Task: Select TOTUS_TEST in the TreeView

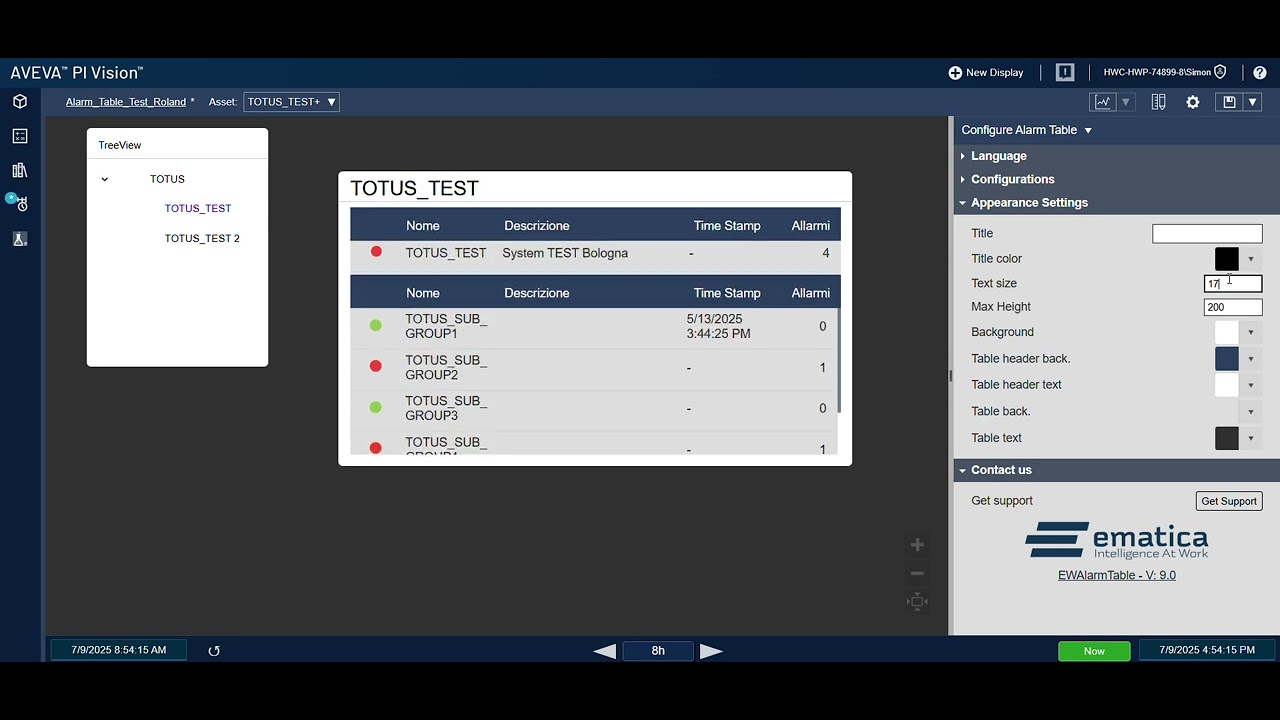Action: pos(198,208)
